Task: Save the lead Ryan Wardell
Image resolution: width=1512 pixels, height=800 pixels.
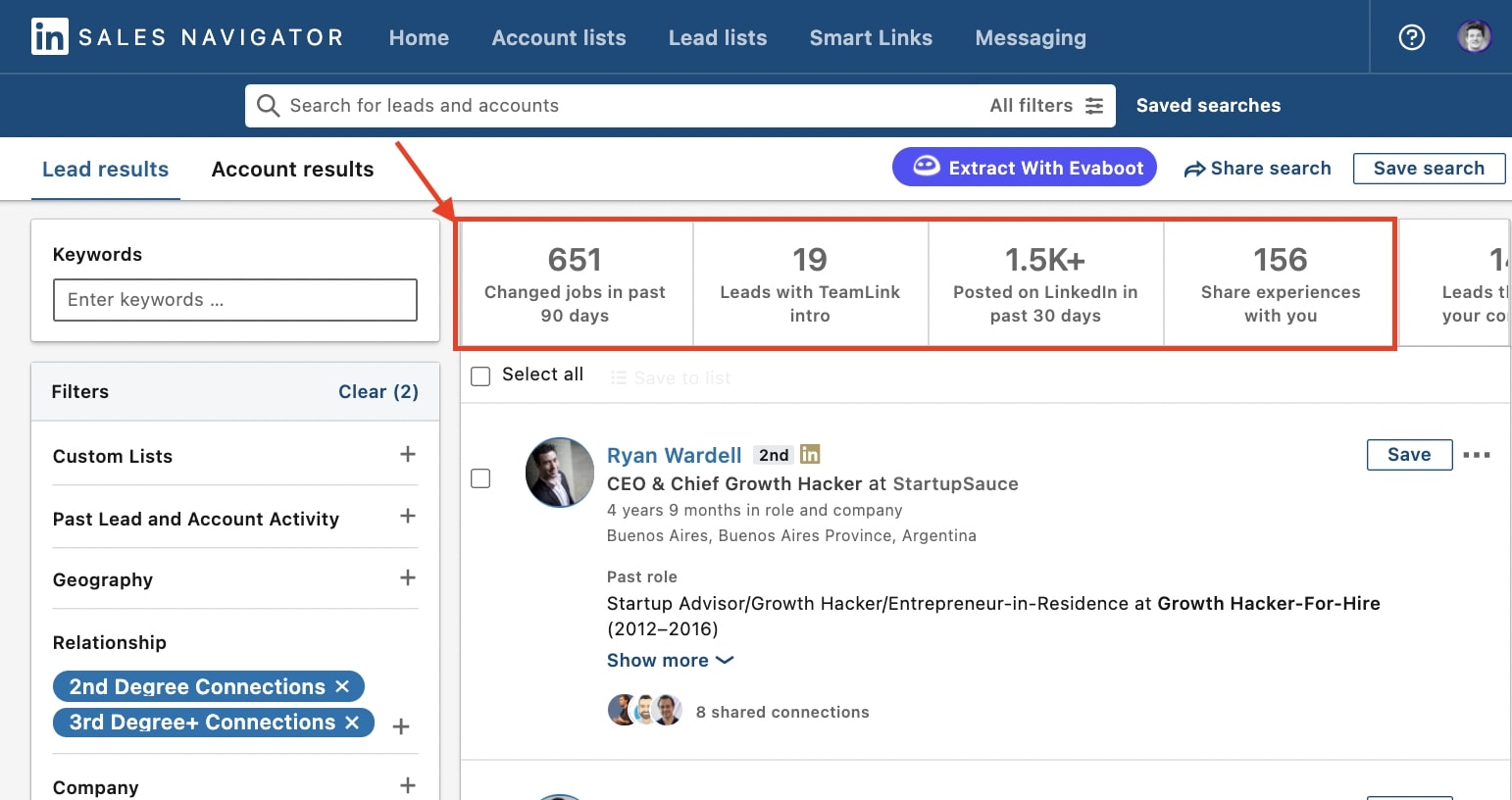Action: click(1409, 455)
